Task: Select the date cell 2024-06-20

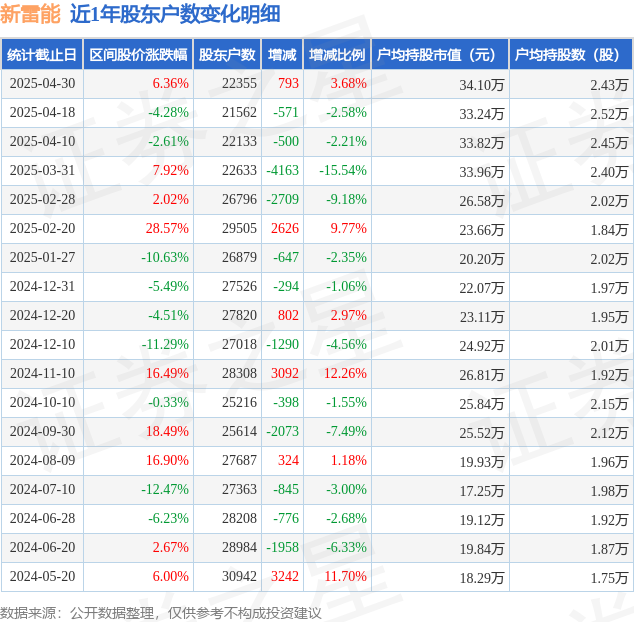Action: tap(42, 548)
